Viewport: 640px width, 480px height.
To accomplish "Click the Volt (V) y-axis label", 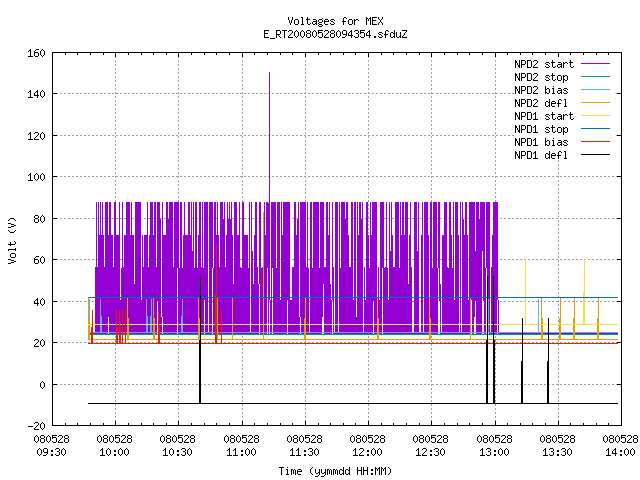I will [x=13, y=240].
